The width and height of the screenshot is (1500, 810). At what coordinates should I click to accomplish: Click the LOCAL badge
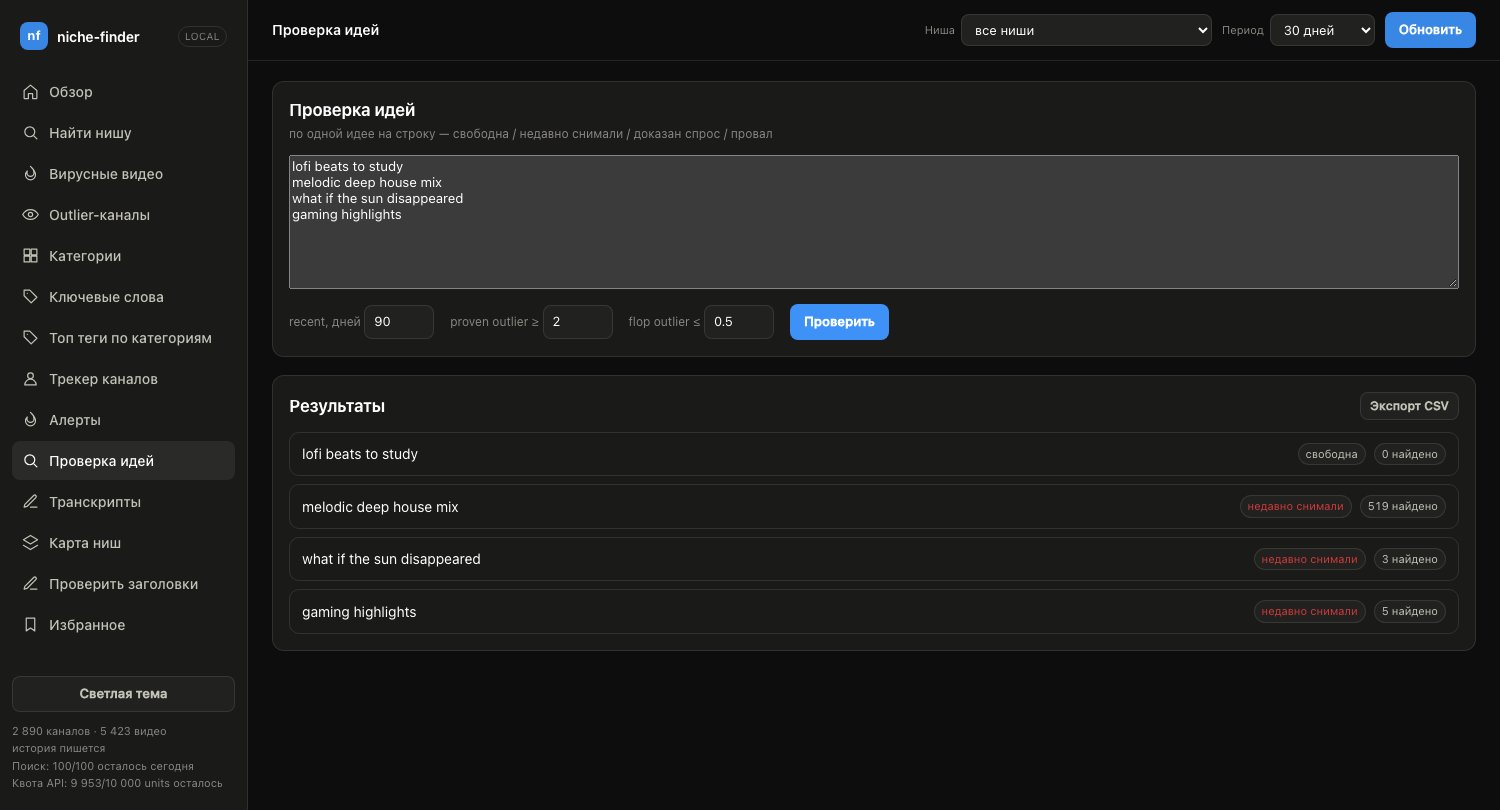(202, 36)
